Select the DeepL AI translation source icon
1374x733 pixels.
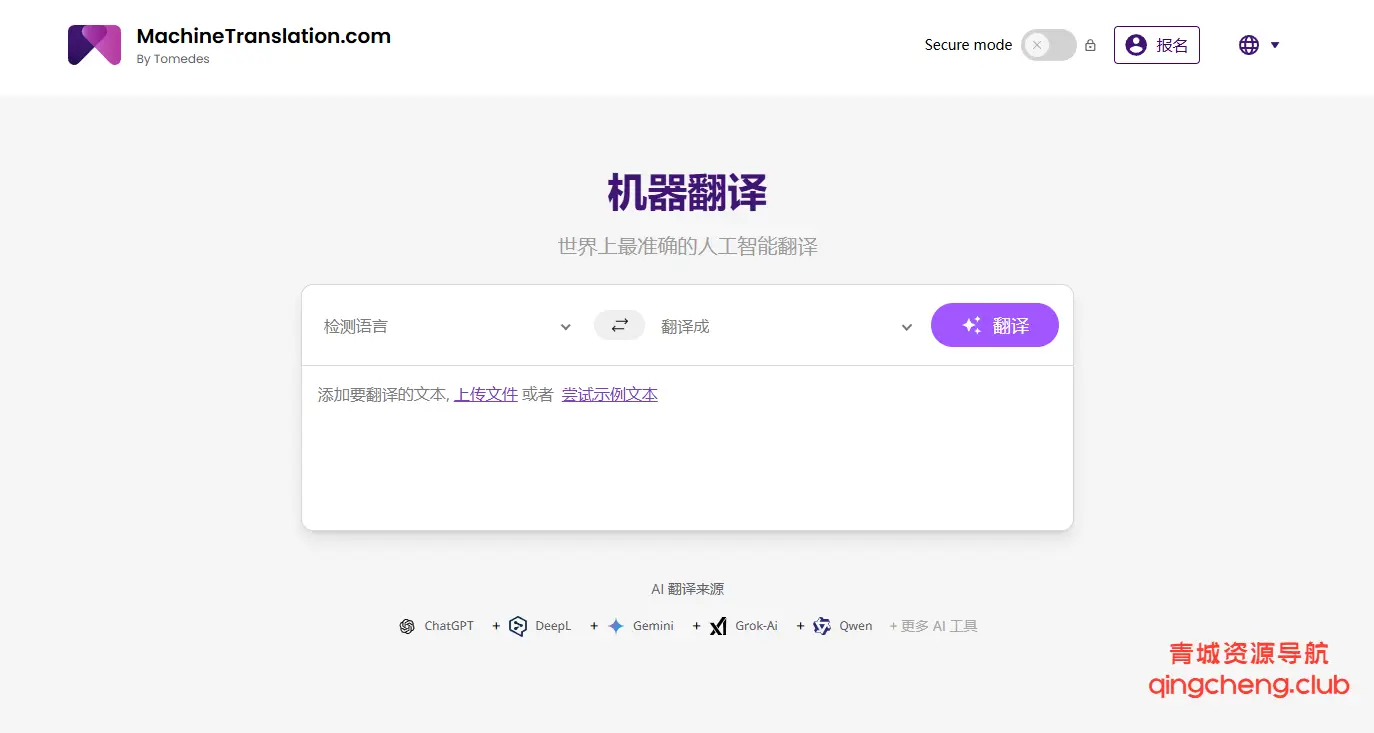(x=517, y=625)
